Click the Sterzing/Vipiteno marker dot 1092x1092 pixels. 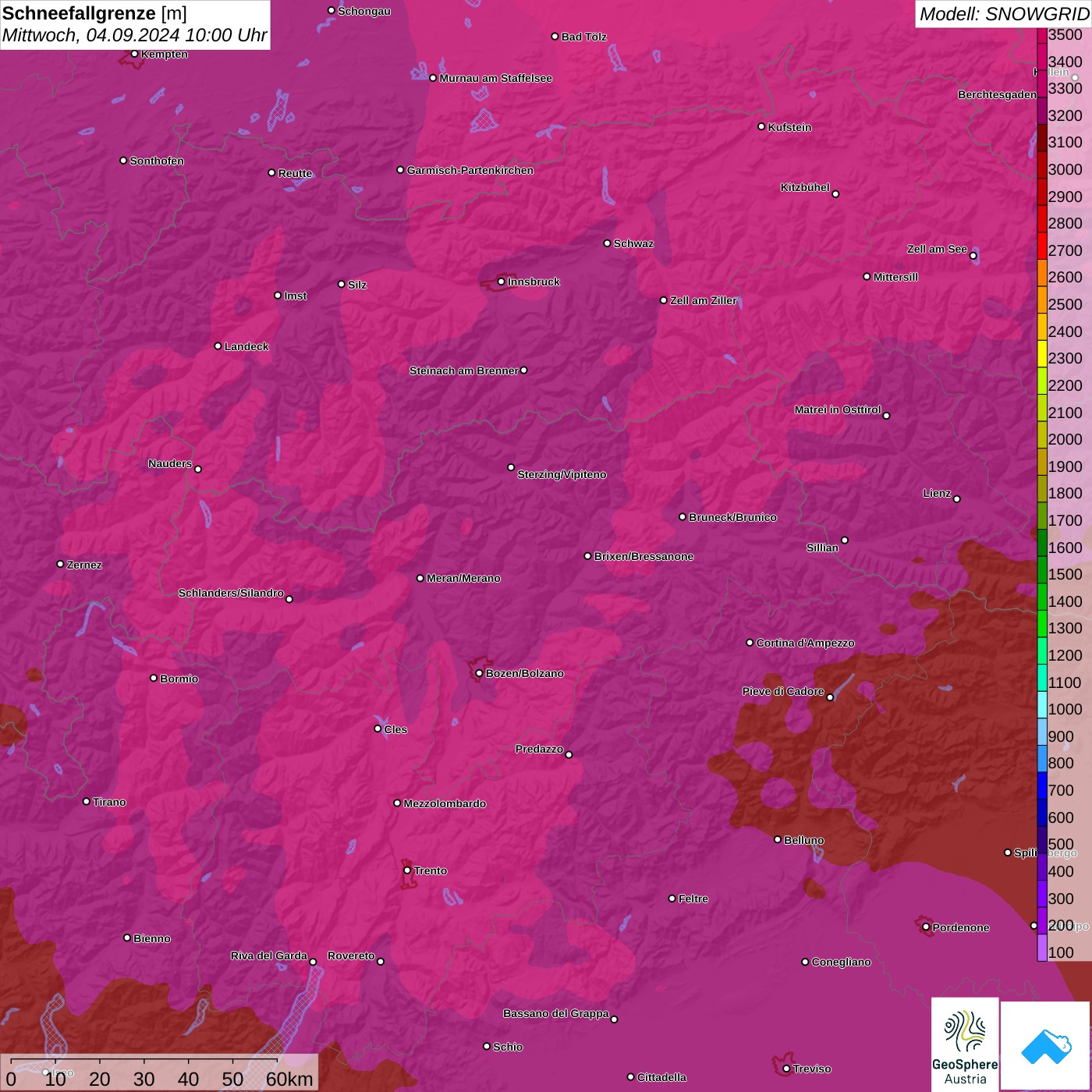click(x=511, y=467)
